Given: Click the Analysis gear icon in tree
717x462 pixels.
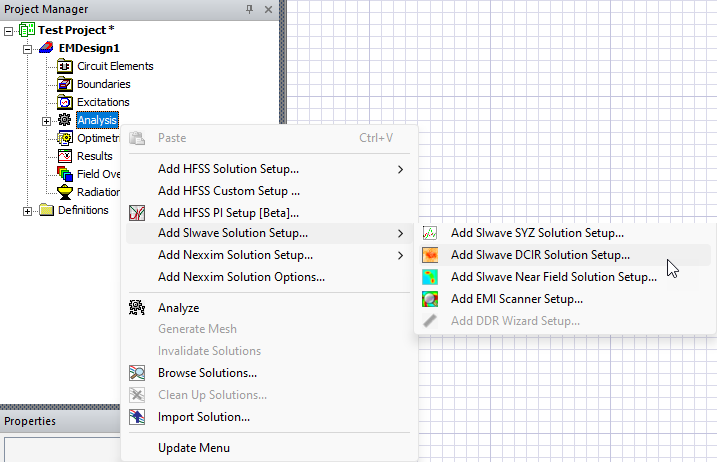Looking at the screenshot, I should (64, 120).
